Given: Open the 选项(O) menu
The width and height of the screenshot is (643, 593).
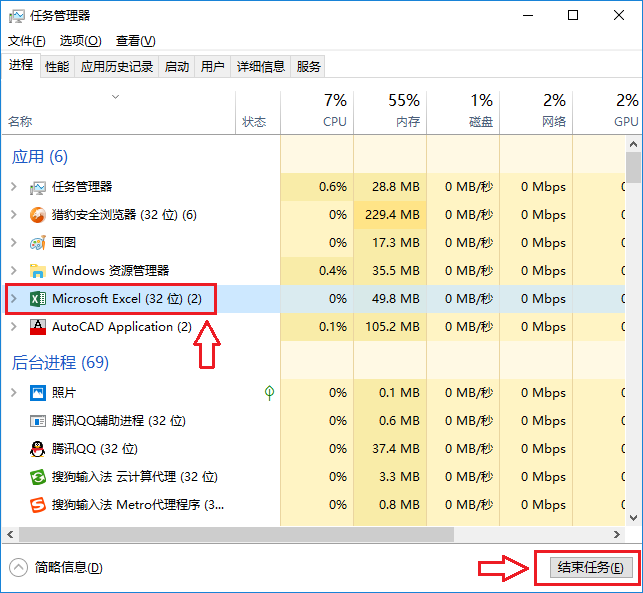Looking at the screenshot, I should coord(80,41).
